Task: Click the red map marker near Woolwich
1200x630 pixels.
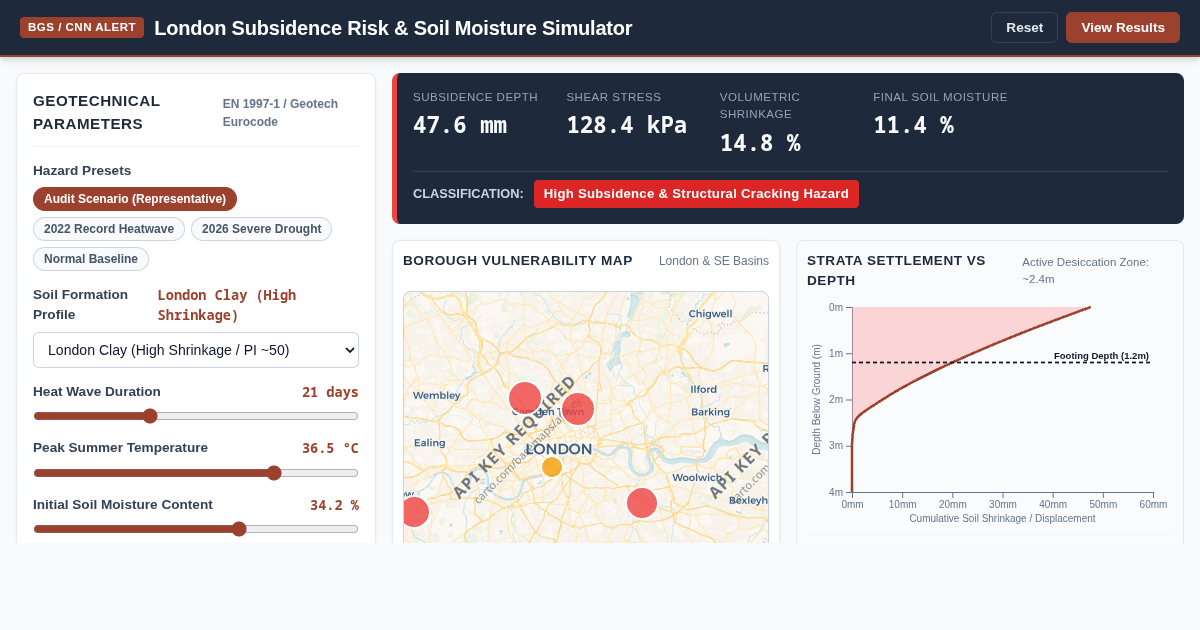Action: (x=642, y=503)
